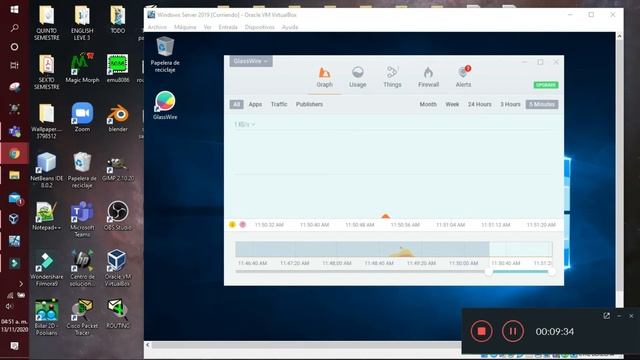Open the SEXTO SEMESTRE folder

click(x=47, y=72)
